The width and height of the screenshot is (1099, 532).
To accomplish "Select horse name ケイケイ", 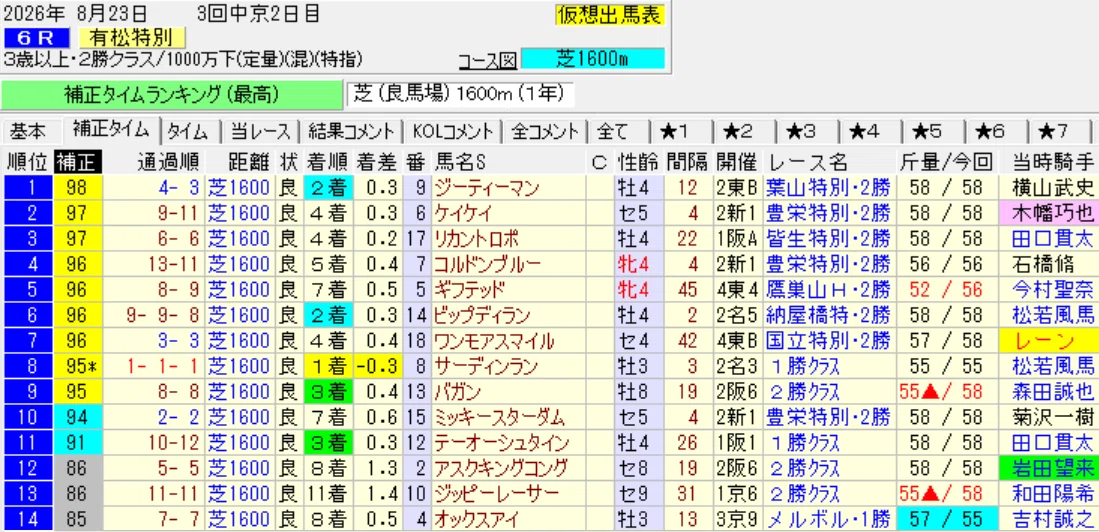I will tap(465, 213).
